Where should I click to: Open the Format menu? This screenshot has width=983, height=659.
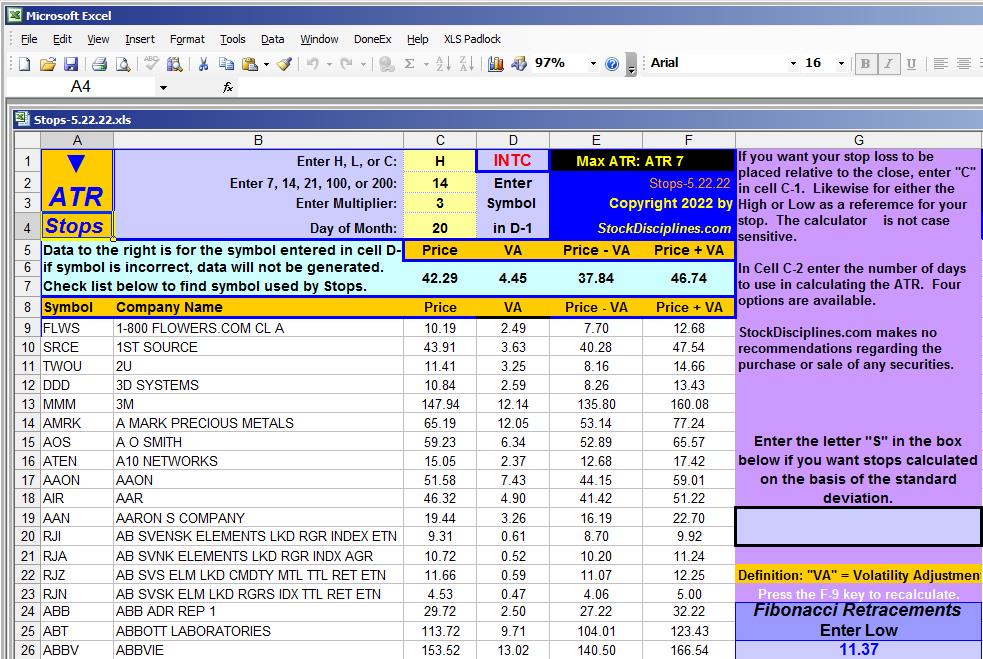point(187,39)
